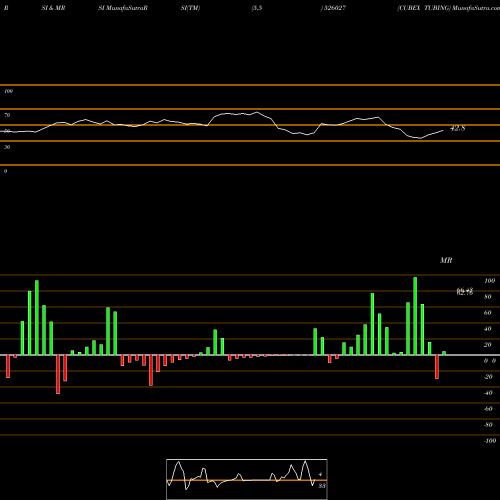This screenshot has width=500, height=500.
Task: Click the '(5,5' parameter text in header
Action: tap(257, 8)
